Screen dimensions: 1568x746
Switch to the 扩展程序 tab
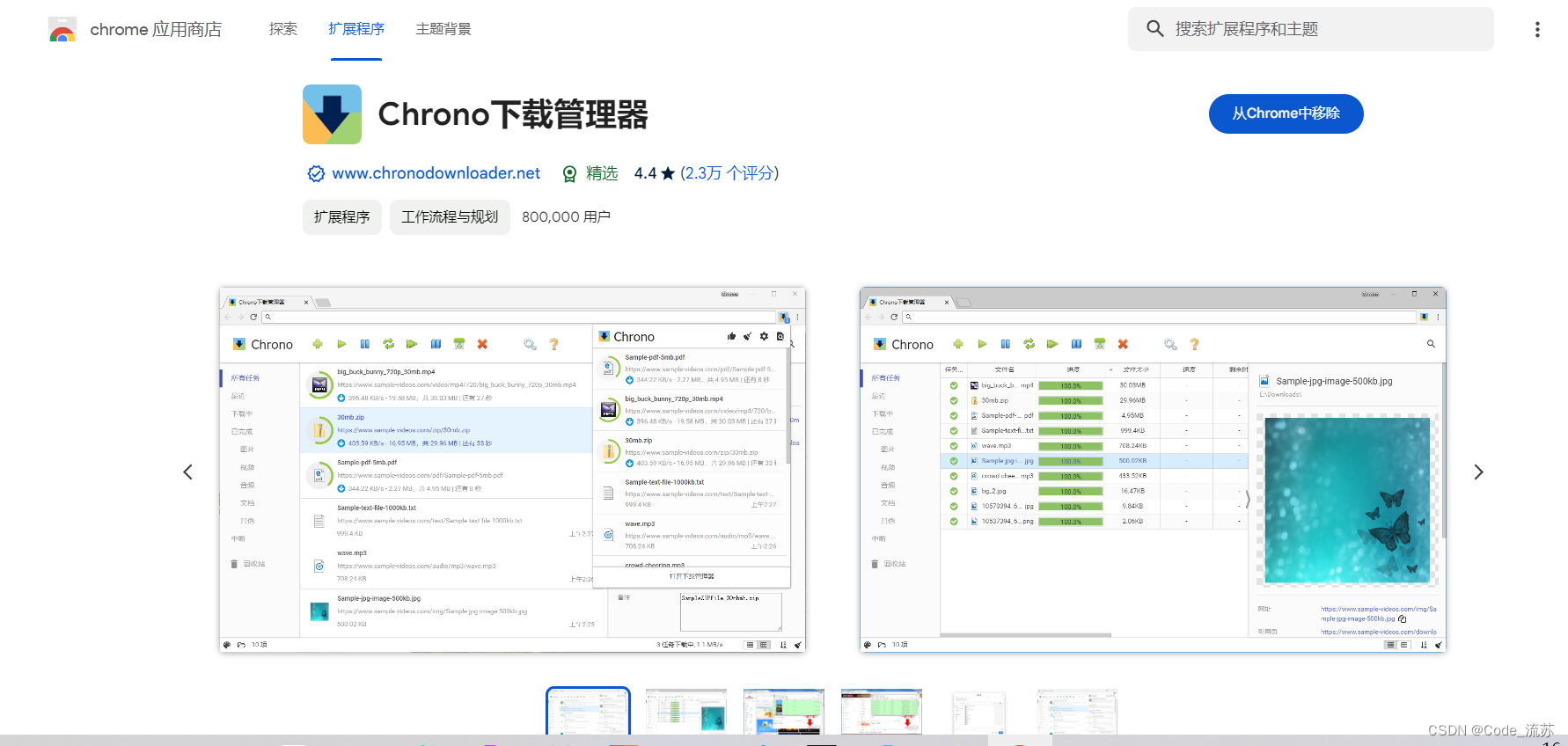[x=356, y=29]
